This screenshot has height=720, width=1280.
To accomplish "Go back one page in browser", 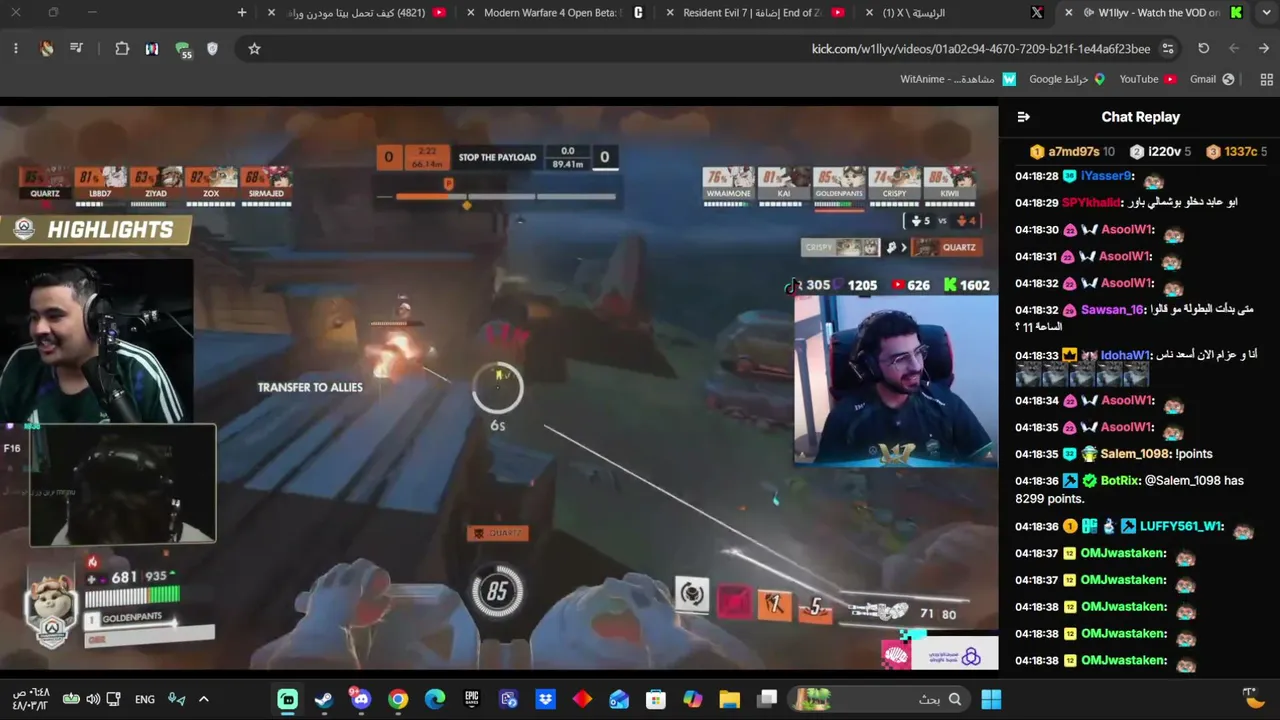I will (1264, 48).
